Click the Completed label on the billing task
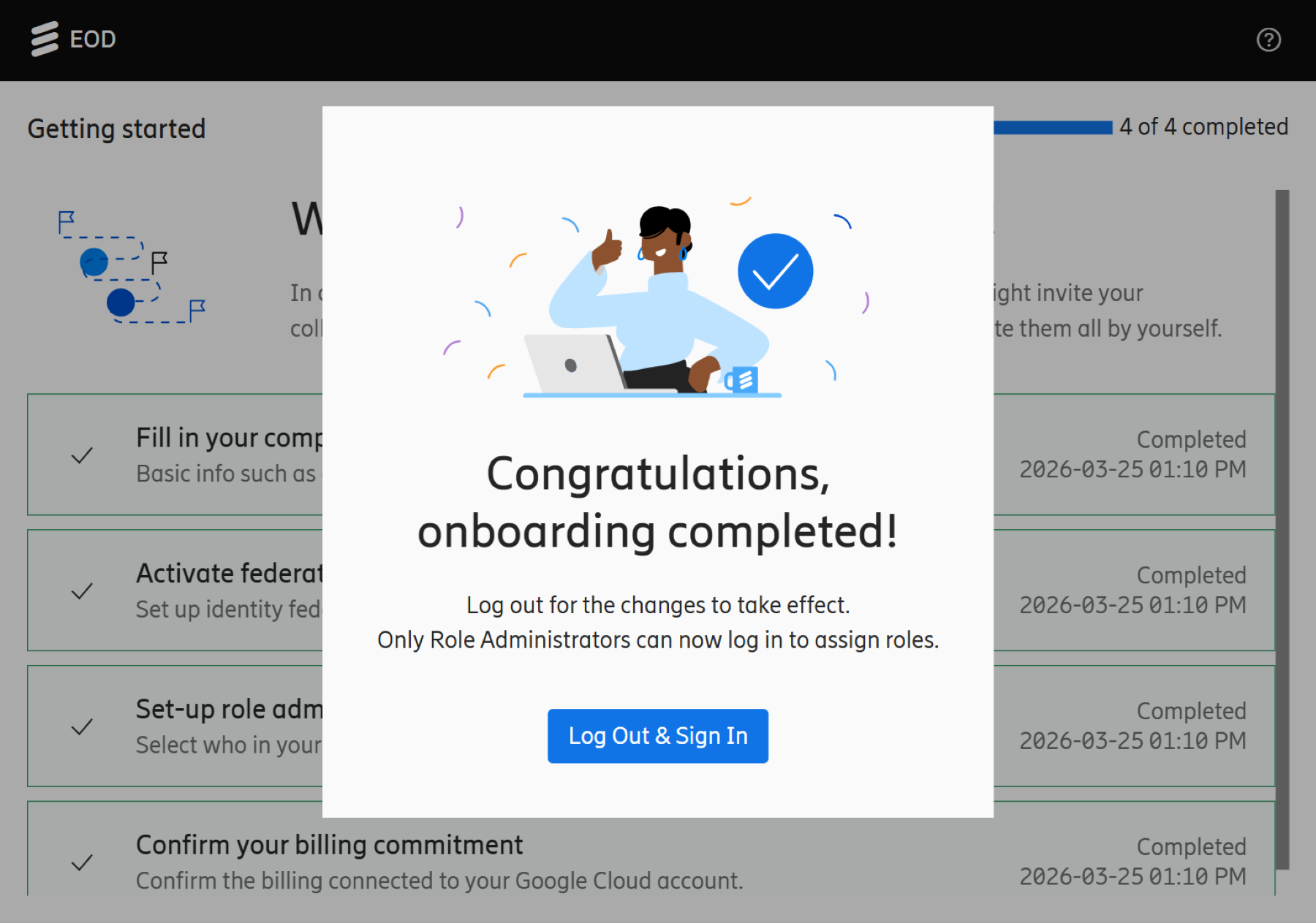Screen dimensions: 1316x923 [x=1191, y=846]
